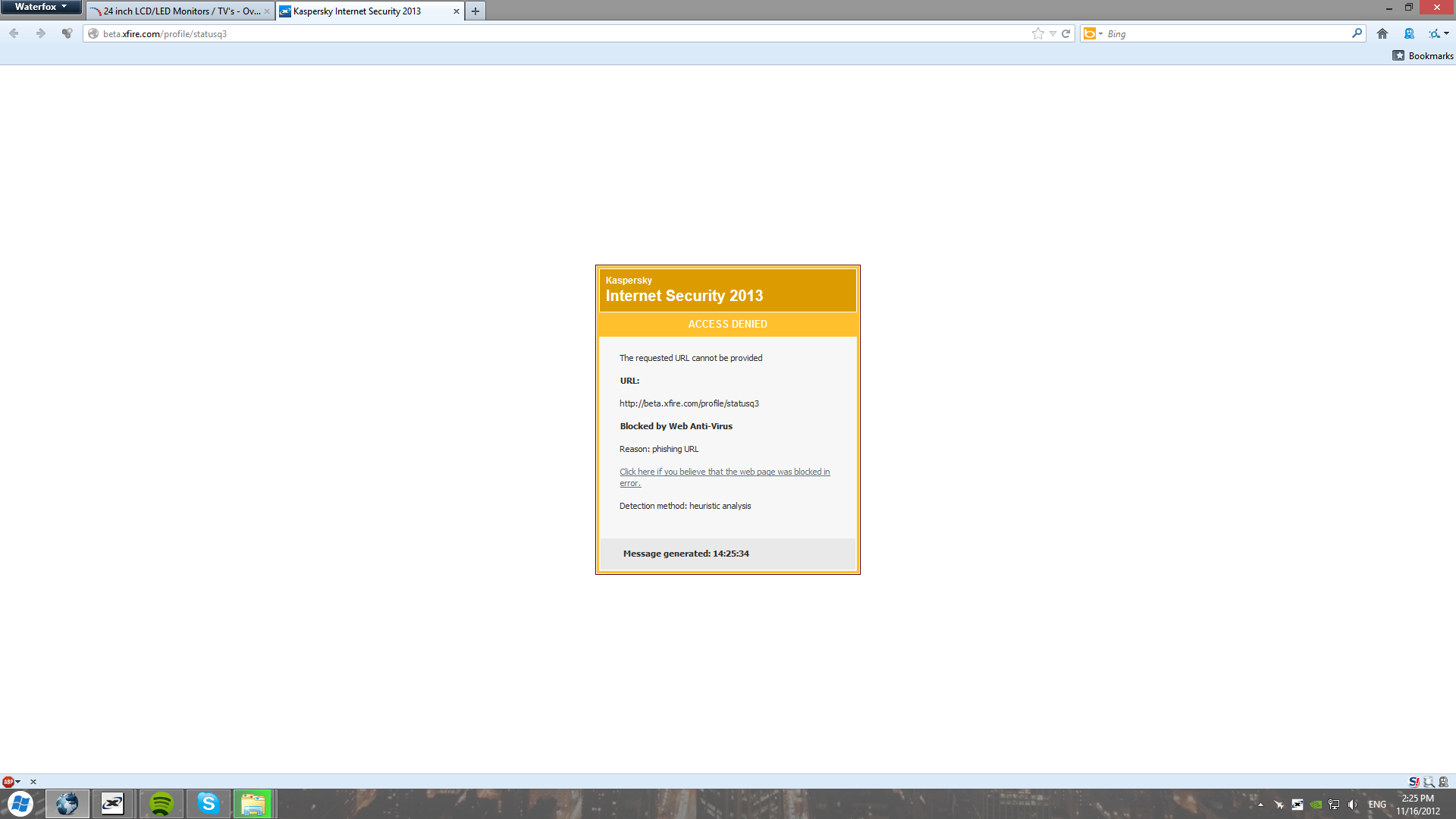Open the Windows Start orb
1456x819 pixels.
[20, 804]
